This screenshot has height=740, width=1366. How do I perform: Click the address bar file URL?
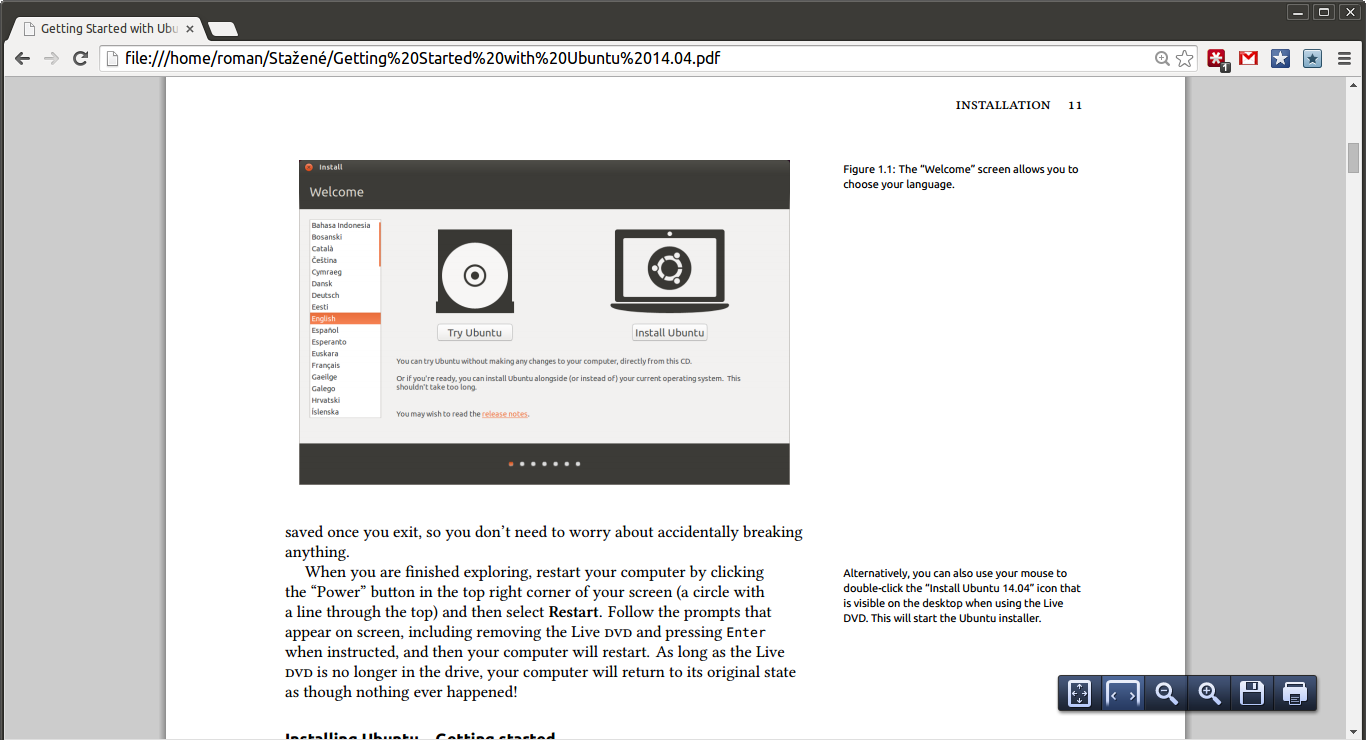click(422, 59)
